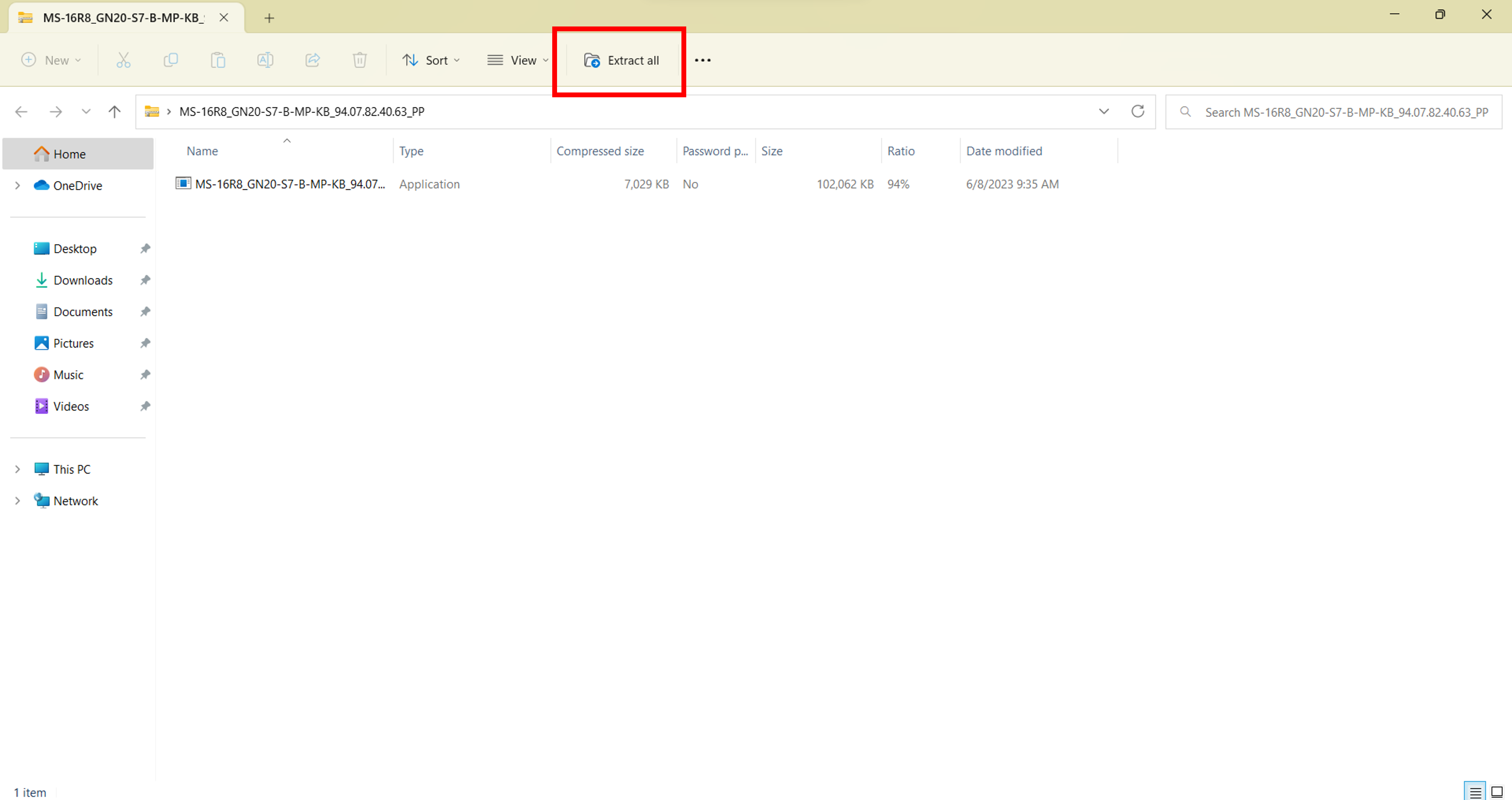Add a new tab
Viewport: 1512px width, 800px height.
click(269, 18)
